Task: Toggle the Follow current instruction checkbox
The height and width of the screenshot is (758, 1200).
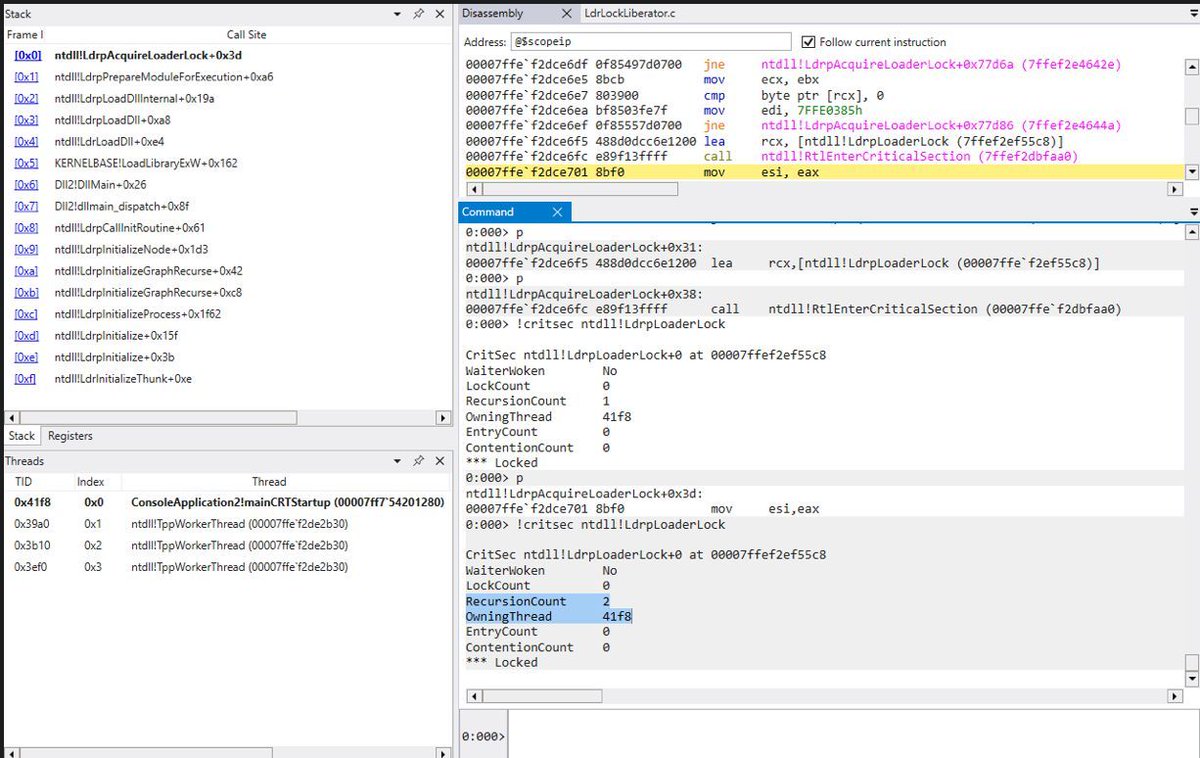Action: click(x=809, y=41)
